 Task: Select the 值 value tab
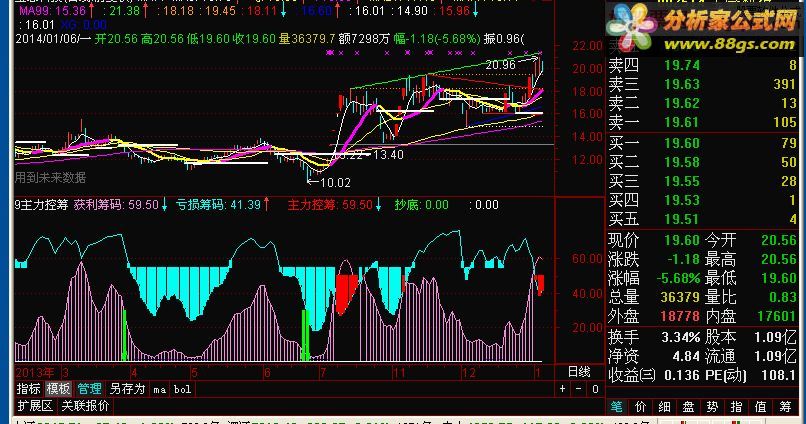(761, 407)
